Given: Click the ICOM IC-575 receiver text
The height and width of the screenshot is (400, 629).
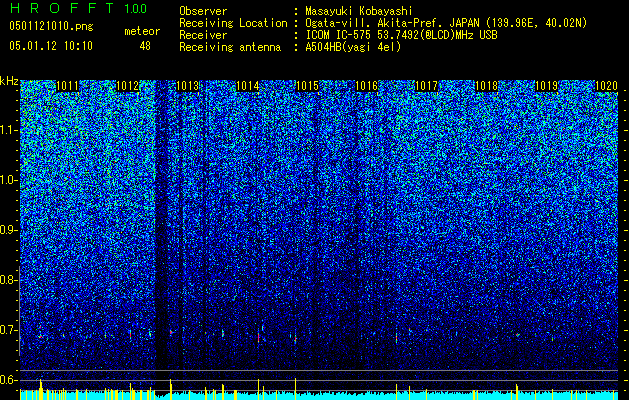Looking at the screenshot, I should pyautogui.click(x=401, y=35).
